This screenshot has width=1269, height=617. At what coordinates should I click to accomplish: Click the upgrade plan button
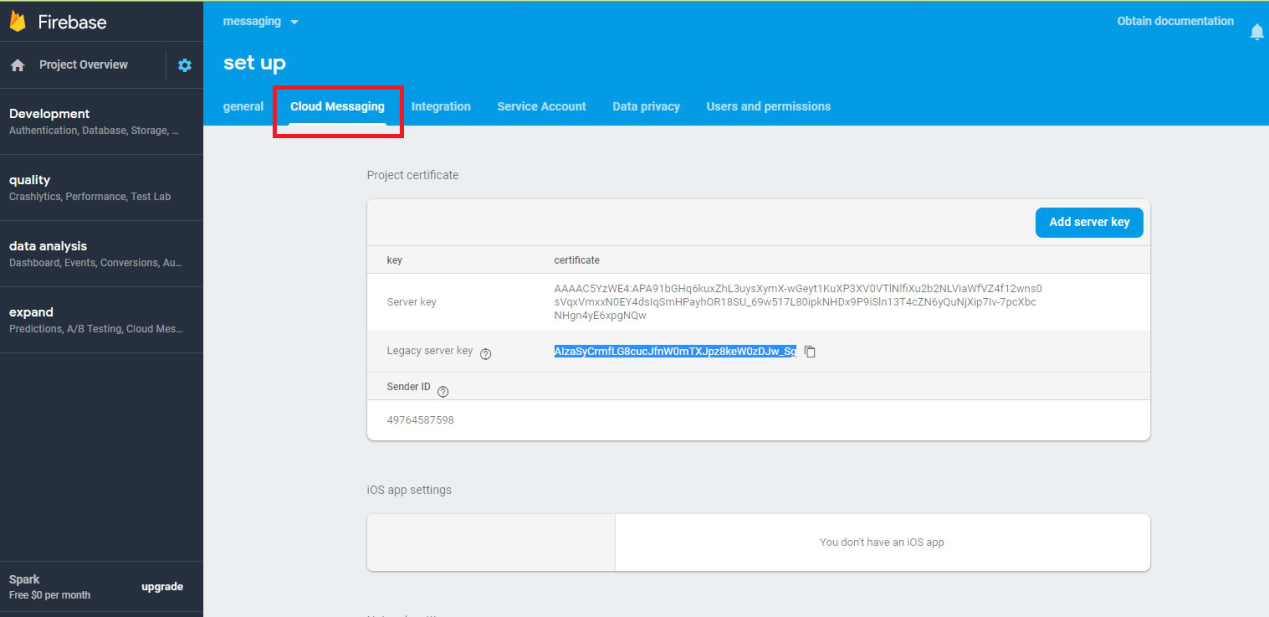(162, 587)
